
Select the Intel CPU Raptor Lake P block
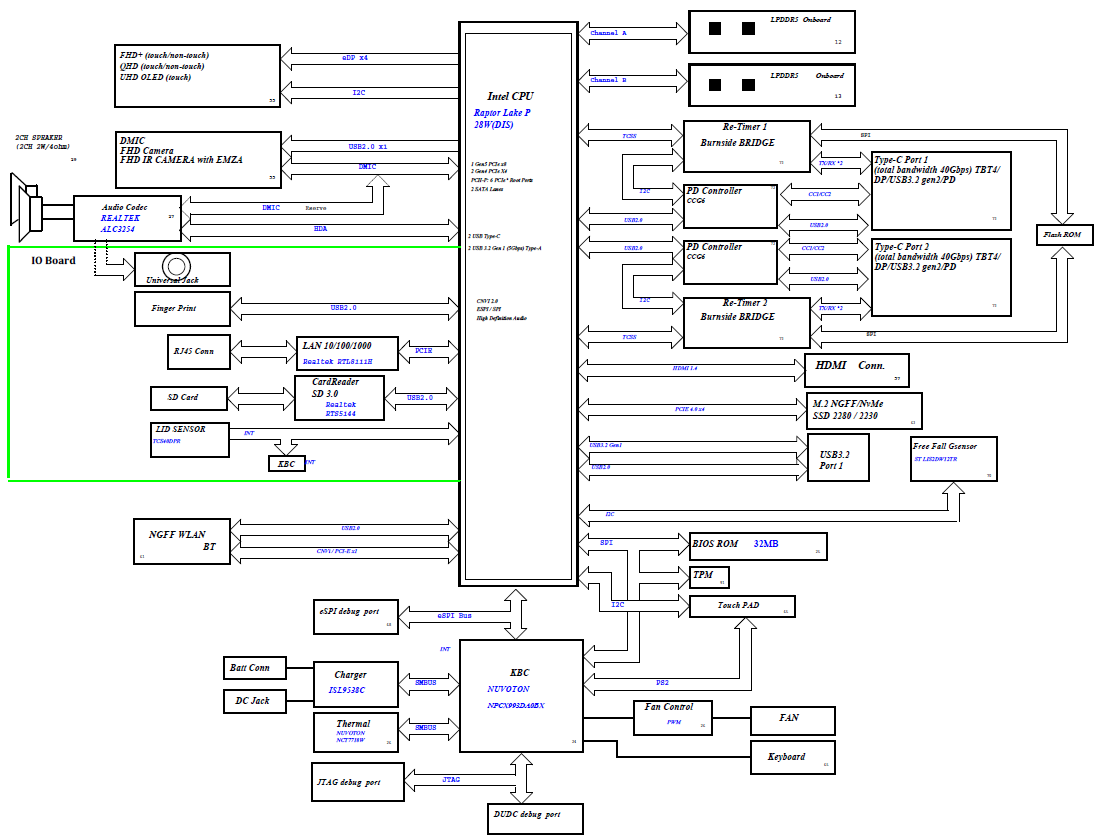518,300
